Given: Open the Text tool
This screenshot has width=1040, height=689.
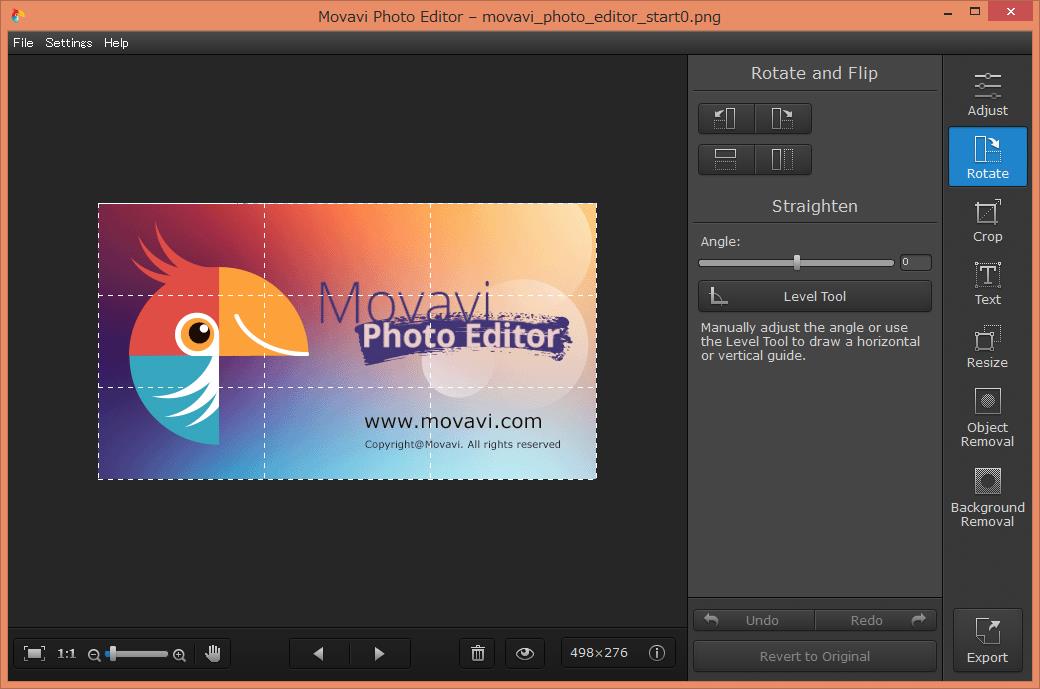Looking at the screenshot, I should click(x=987, y=284).
